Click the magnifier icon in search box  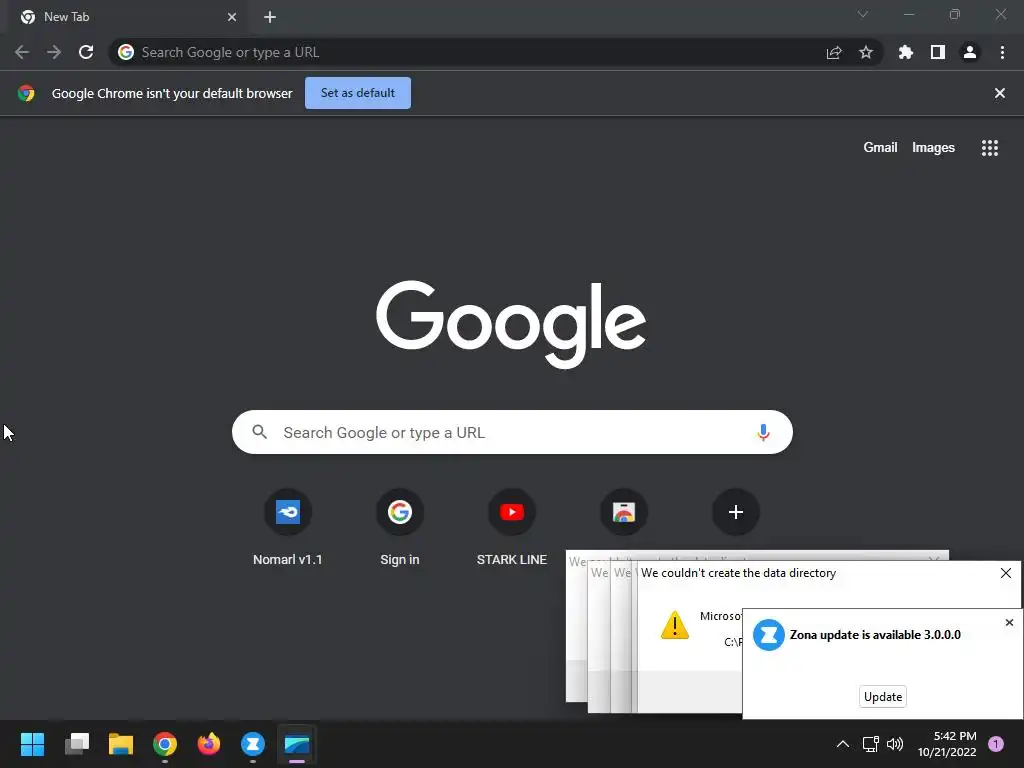click(x=259, y=432)
